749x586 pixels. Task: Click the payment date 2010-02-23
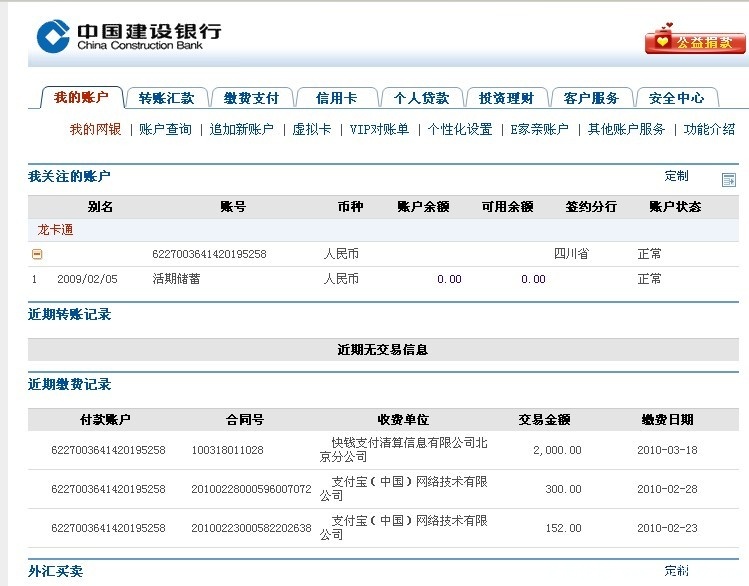point(667,528)
